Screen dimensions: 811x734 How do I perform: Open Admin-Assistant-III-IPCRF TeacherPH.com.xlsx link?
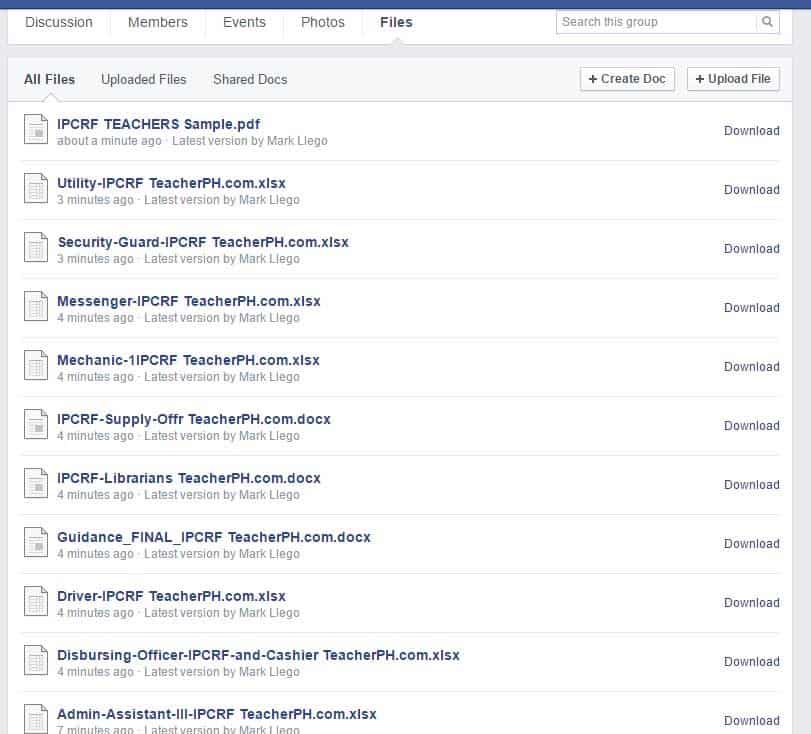click(217, 714)
